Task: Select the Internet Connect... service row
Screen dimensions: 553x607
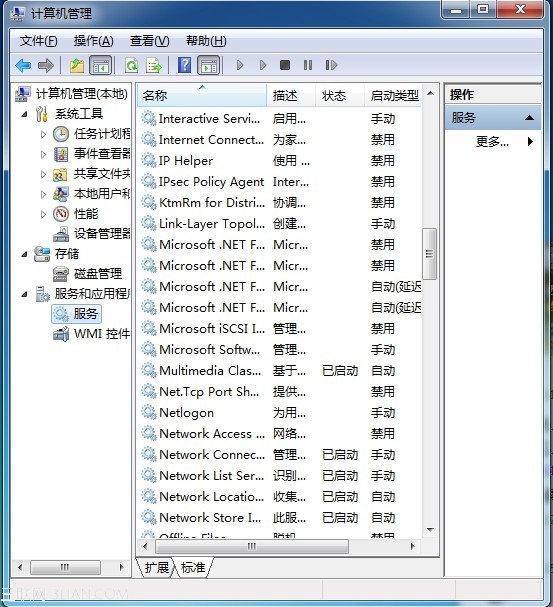Action: click(x=281, y=139)
